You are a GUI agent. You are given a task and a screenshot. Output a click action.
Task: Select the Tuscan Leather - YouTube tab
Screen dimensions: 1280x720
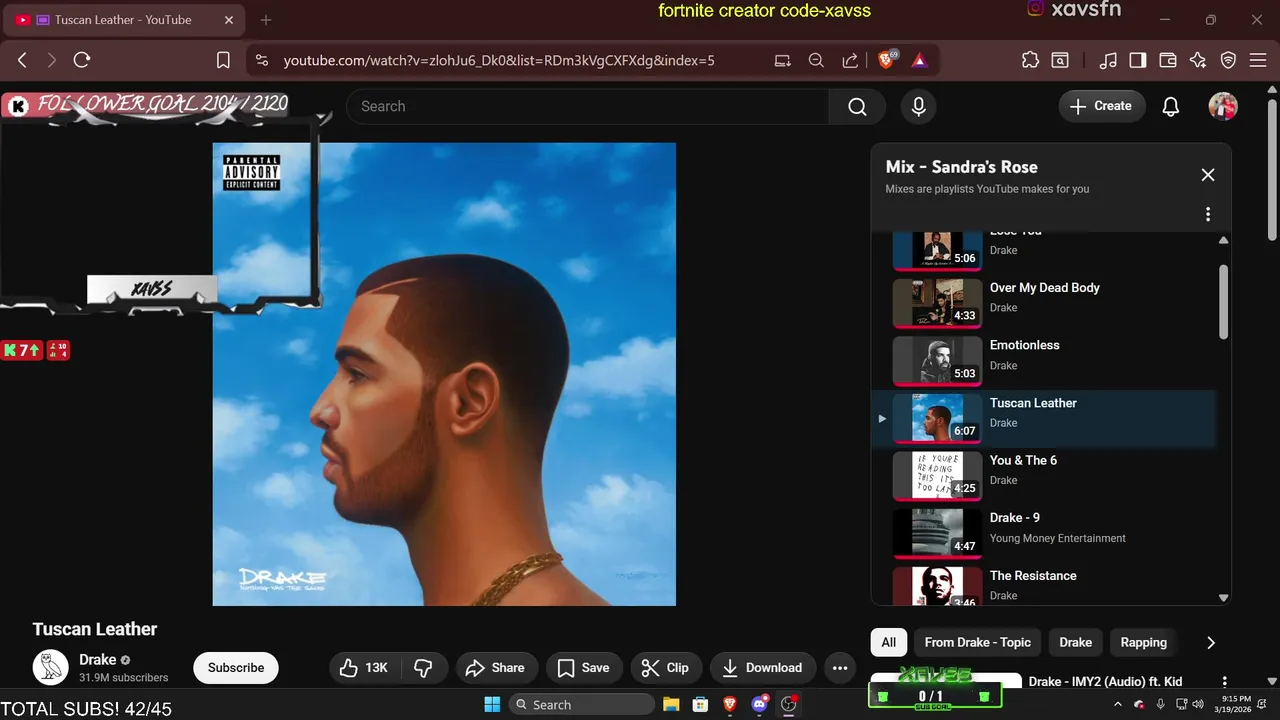click(x=123, y=20)
